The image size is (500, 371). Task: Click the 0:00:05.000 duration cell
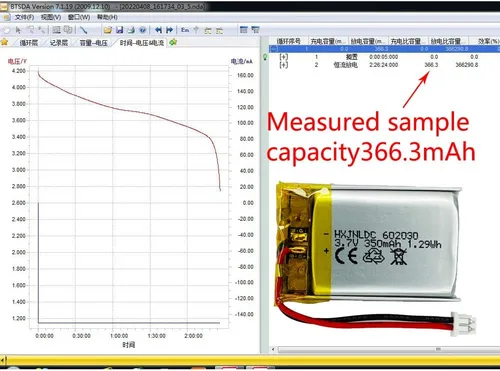click(x=384, y=57)
